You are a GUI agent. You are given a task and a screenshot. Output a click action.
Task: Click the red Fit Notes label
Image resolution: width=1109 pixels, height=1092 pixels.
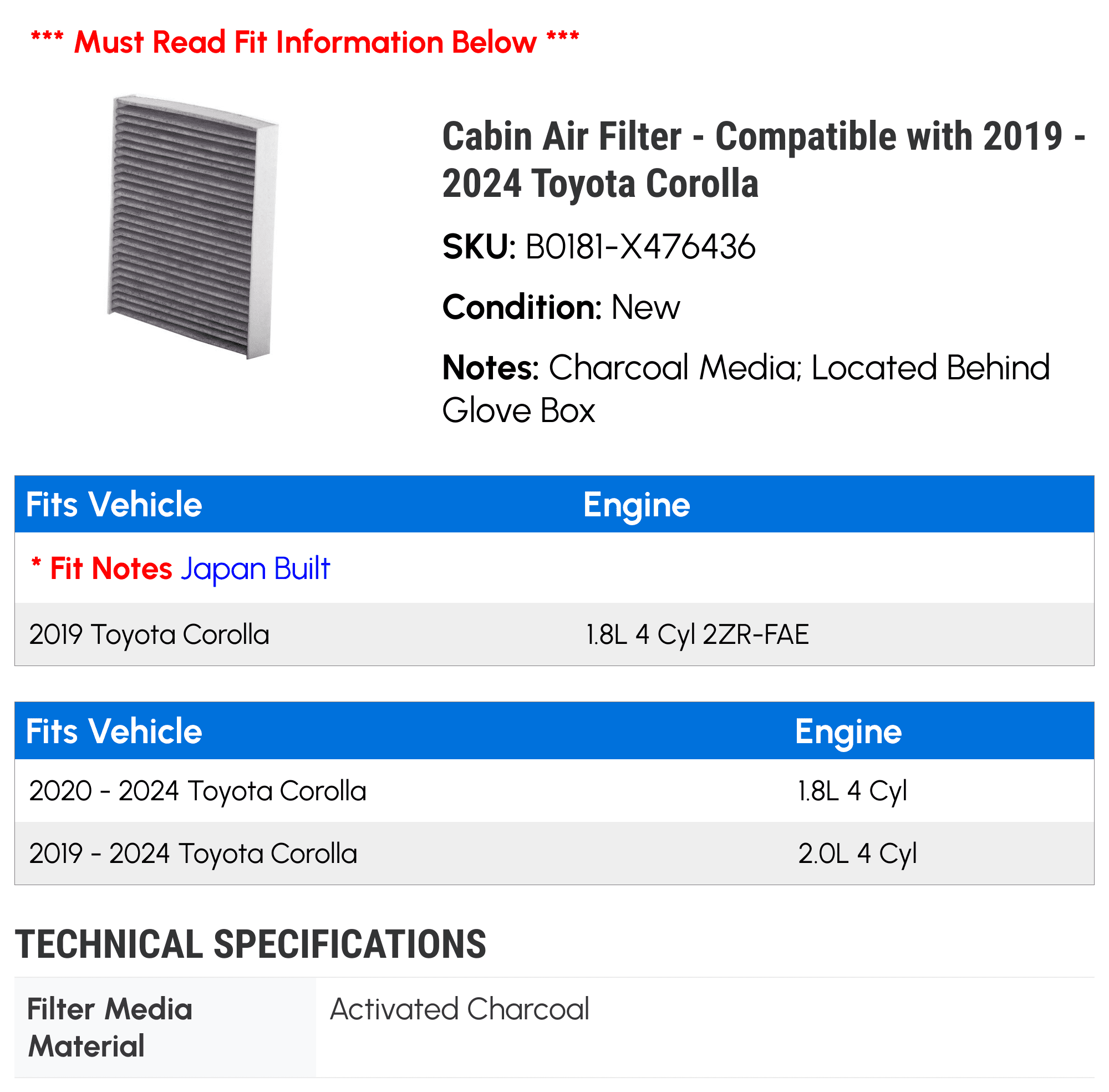[101, 568]
